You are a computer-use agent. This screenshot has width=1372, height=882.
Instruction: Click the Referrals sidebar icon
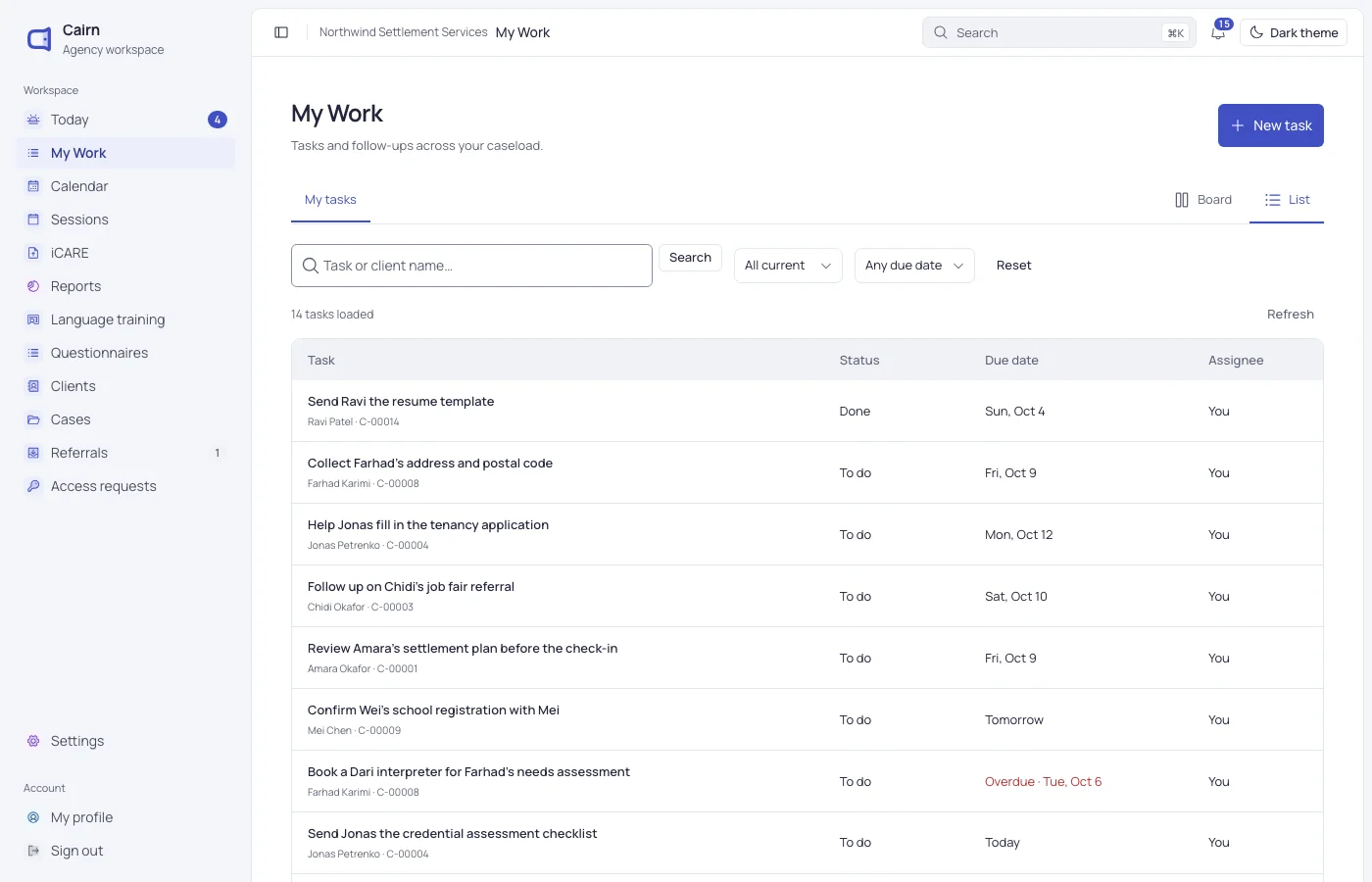pyautogui.click(x=33, y=453)
